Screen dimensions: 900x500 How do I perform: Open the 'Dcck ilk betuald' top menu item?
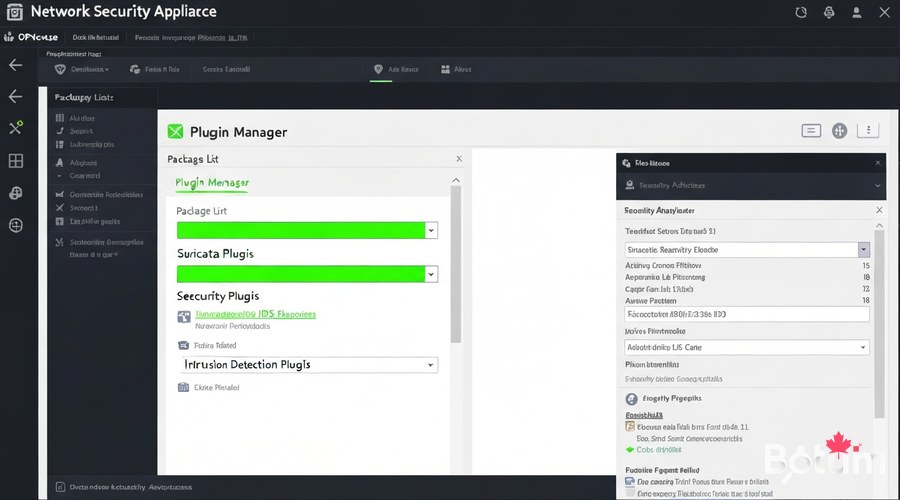coord(95,37)
